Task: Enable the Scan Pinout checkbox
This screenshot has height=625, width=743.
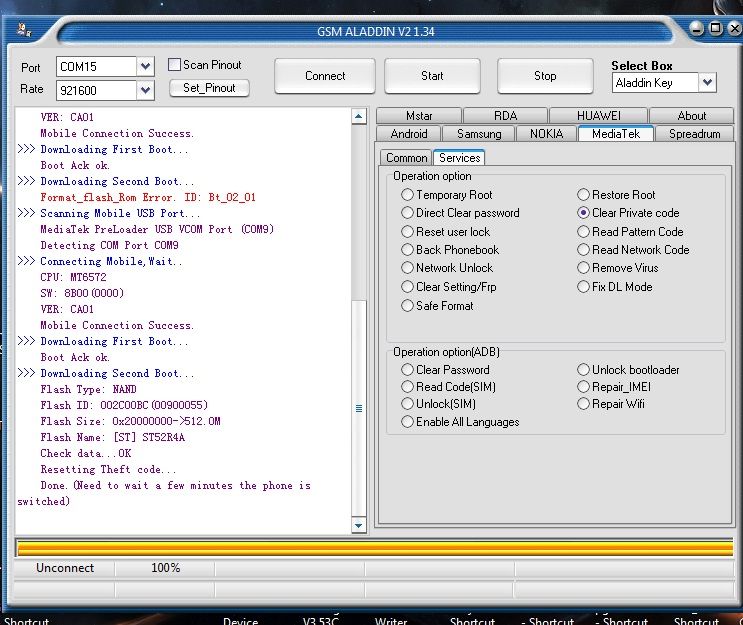Action: pos(175,65)
